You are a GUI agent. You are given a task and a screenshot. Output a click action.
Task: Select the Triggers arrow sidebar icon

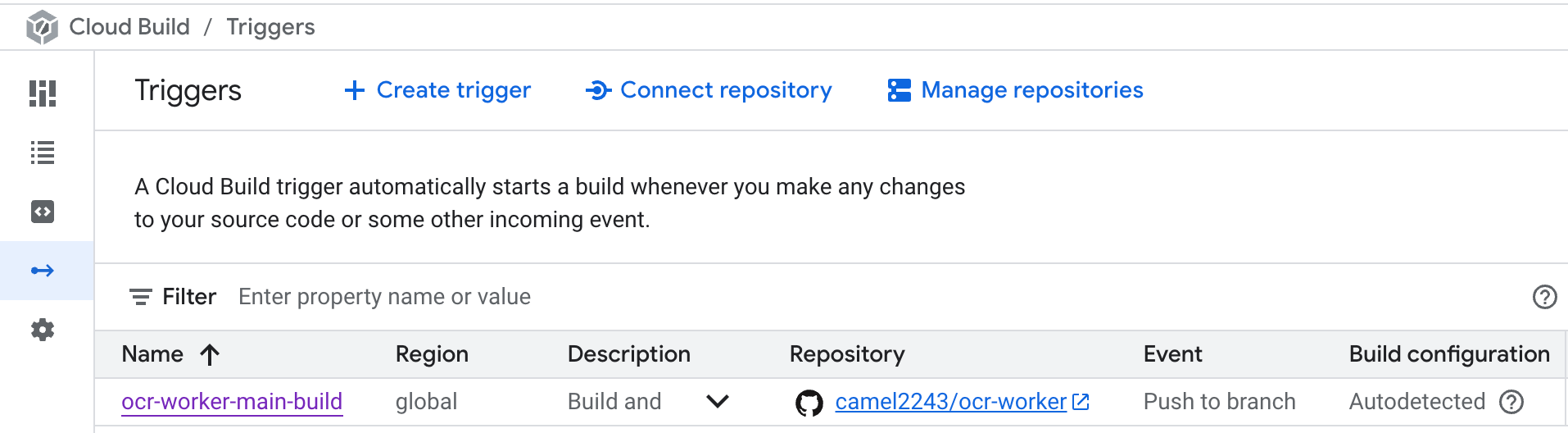[43, 271]
